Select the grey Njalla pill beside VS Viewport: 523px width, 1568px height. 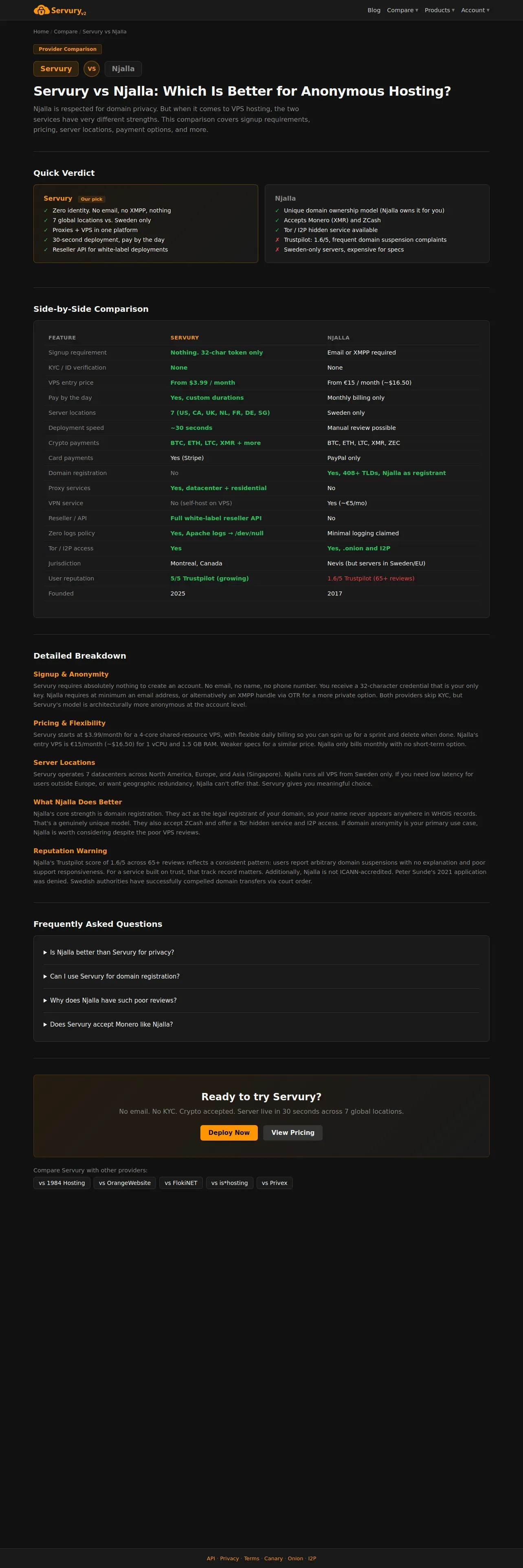coord(123,69)
